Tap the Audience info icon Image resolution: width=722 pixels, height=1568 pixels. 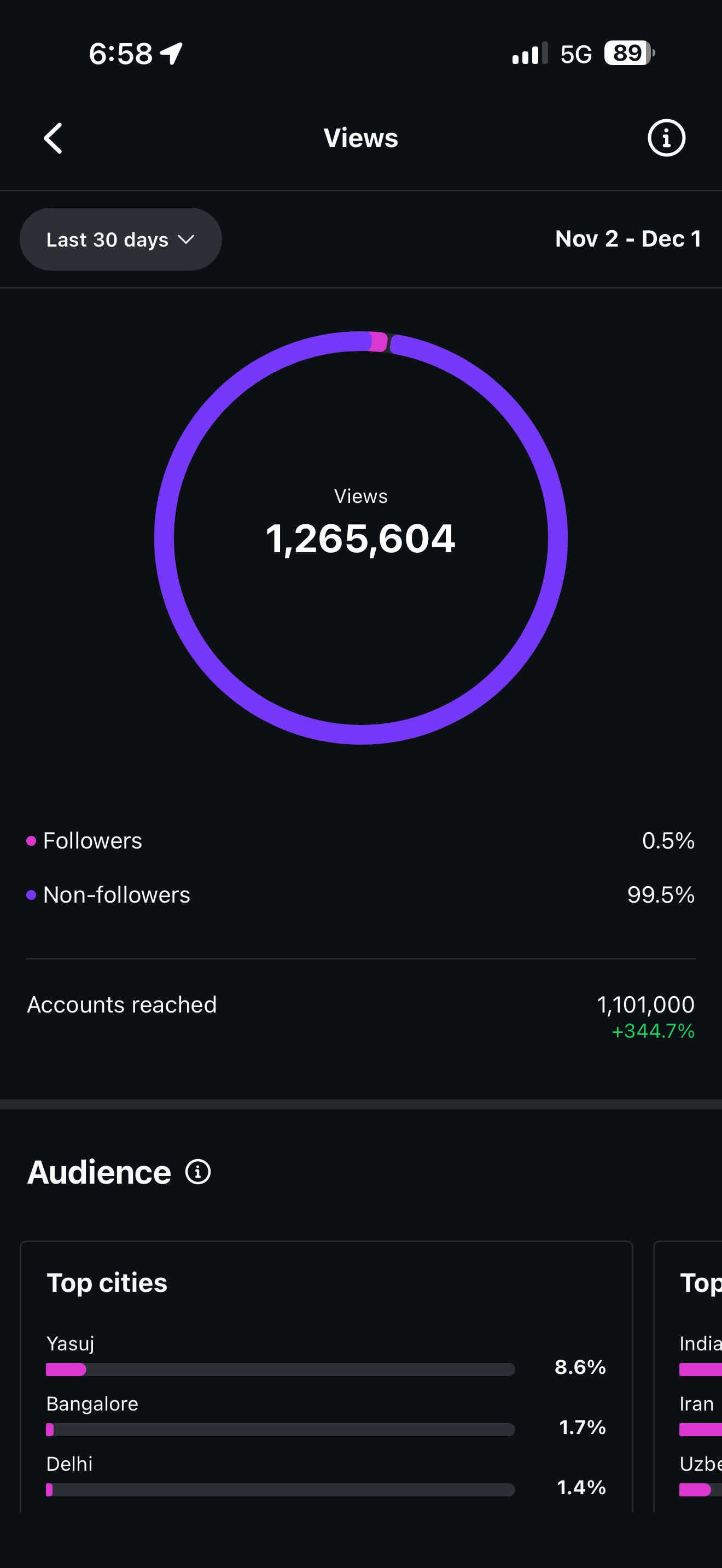click(x=198, y=1172)
